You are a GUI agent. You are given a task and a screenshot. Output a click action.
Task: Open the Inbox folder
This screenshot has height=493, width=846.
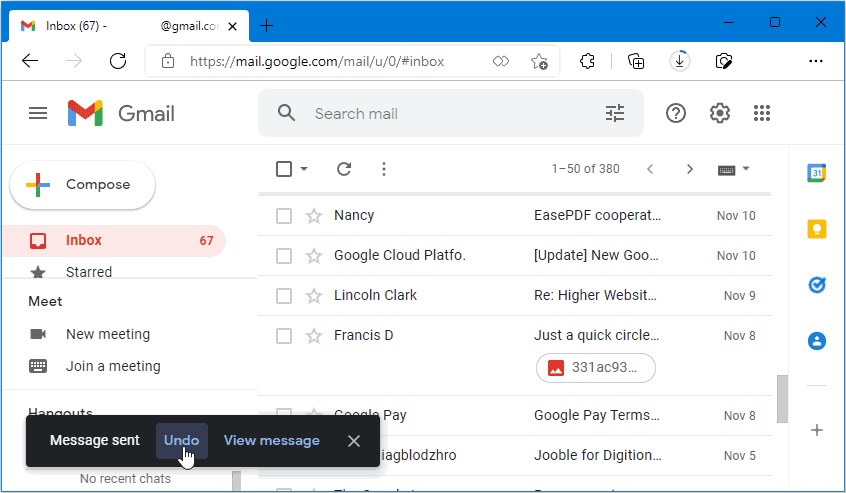point(114,241)
